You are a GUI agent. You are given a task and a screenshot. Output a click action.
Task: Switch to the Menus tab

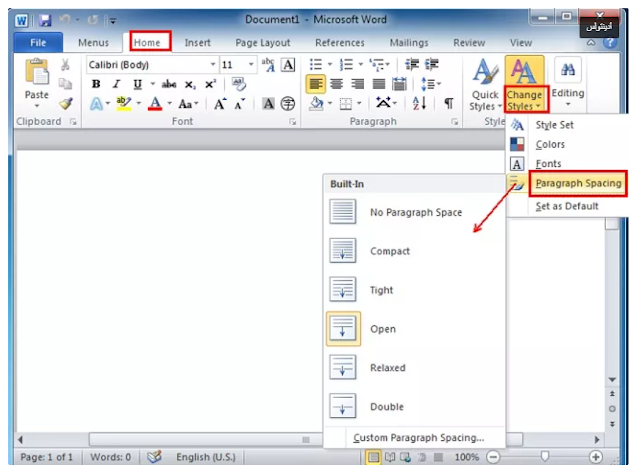pyautogui.click(x=93, y=42)
